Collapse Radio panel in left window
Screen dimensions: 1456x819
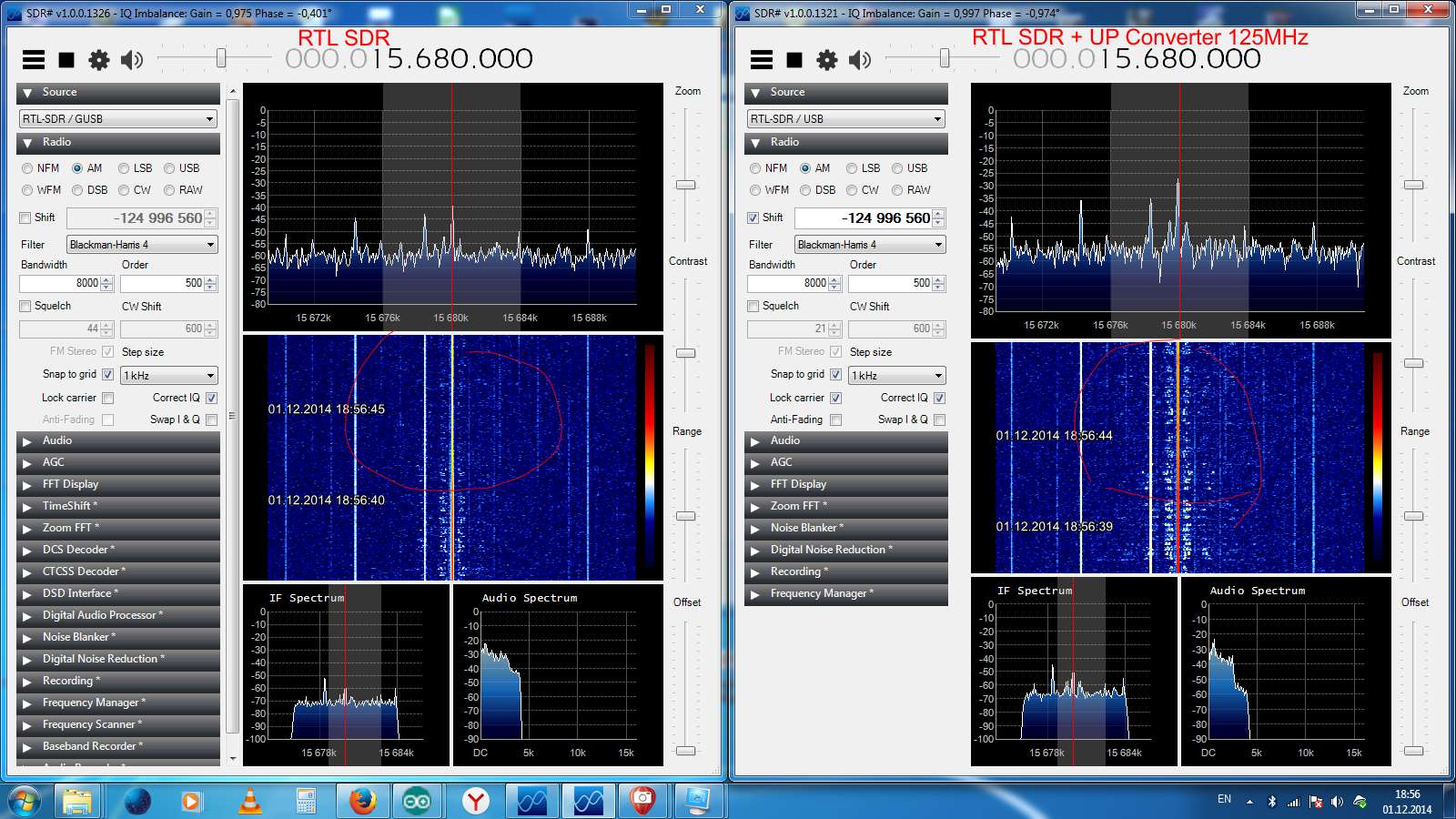tap(118, 143)
